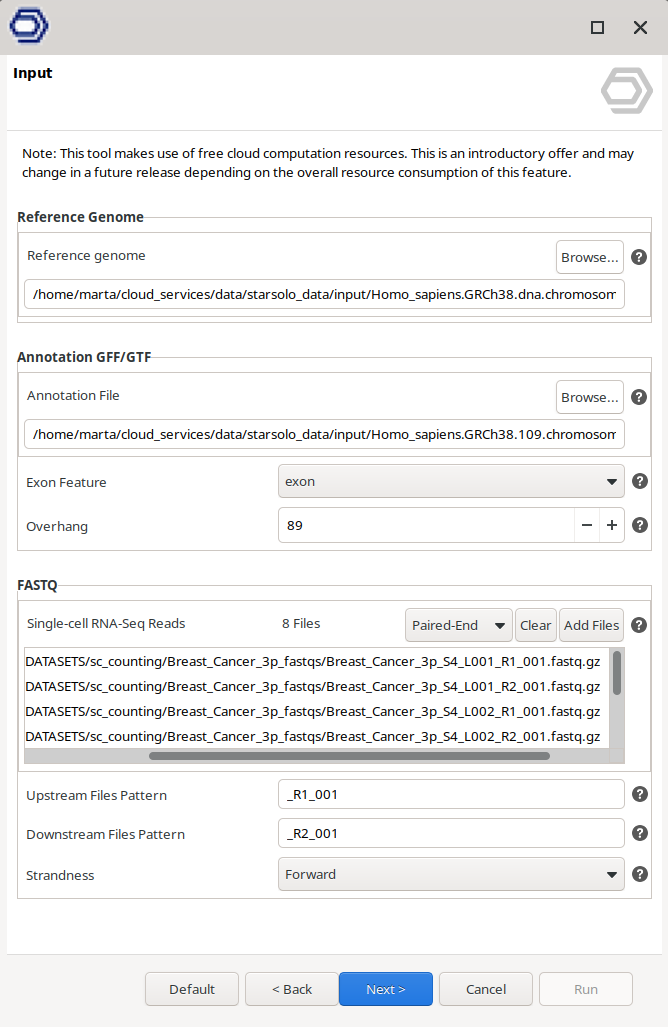This screenshot has width=668, height=1027.
Task: Expand the Exon Feature dropdown
Action: click(450, 481)
